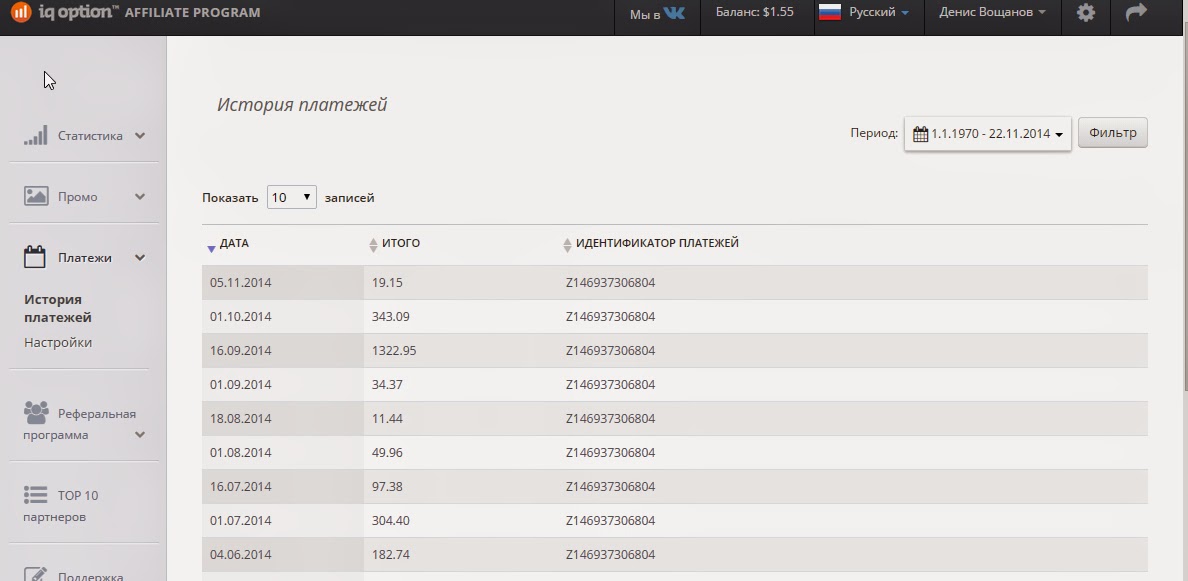Sort by ИТОГО column arrows
This screenshot has height=581, width=1188.
[373, 245]
